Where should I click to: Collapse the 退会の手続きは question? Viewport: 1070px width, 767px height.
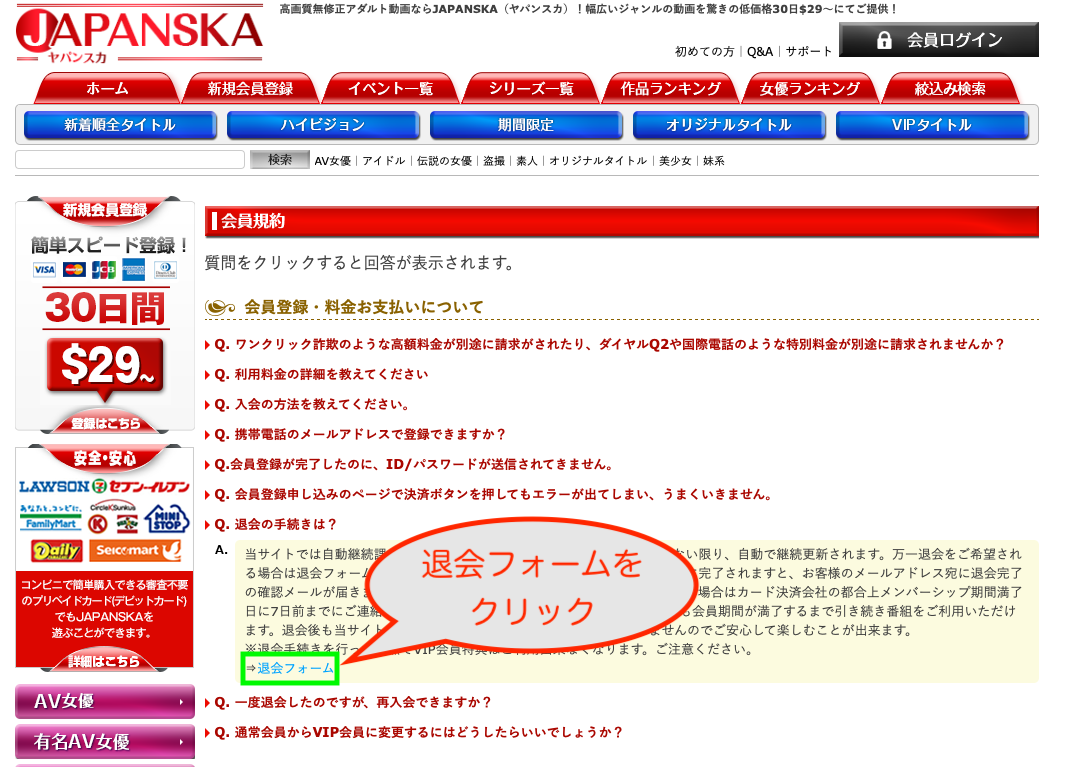click(275, 524)
